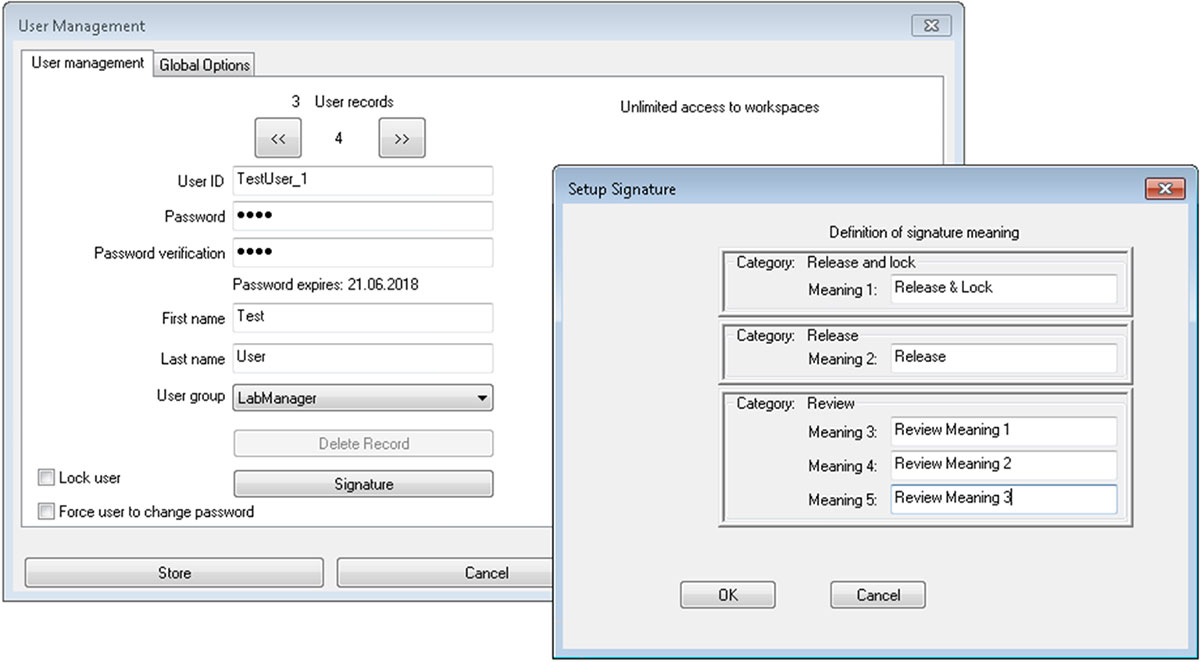Confirm Setup Signature with OK
Viewport: 1200px width, 662px height.
pos(727,595)
